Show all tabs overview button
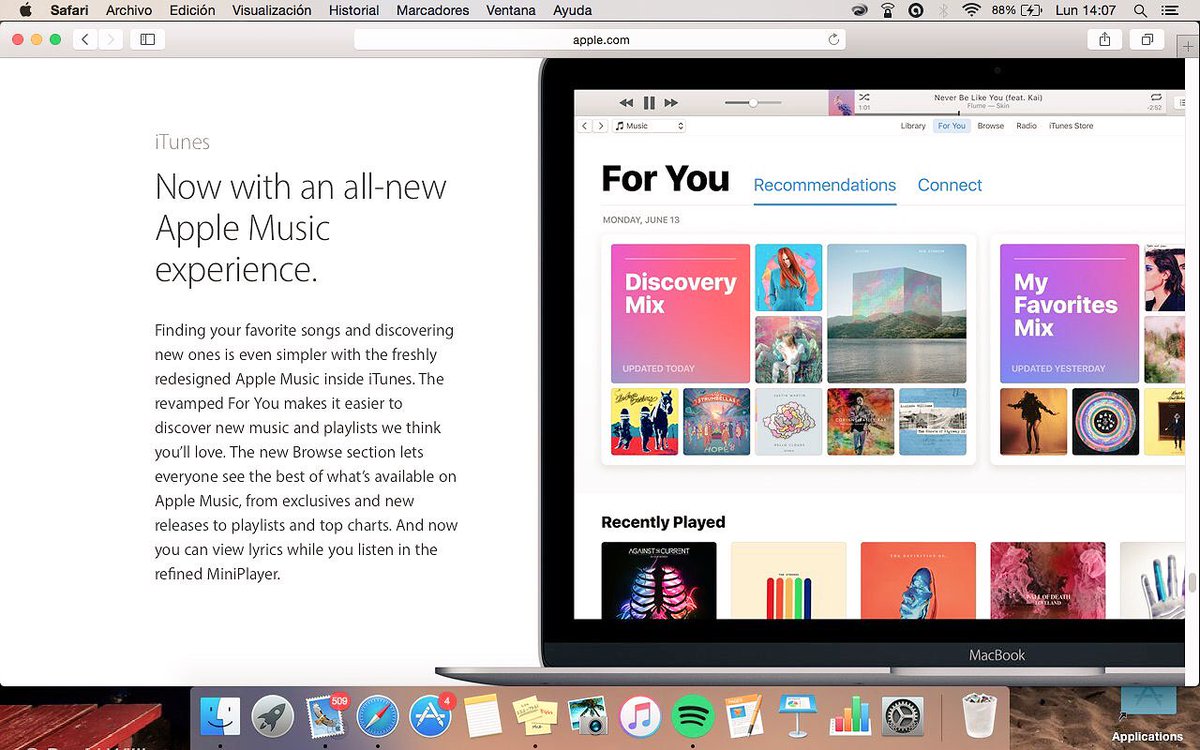Viewport: 1200px width, 750px height. pyautogui.click(x=1146, y=39)
